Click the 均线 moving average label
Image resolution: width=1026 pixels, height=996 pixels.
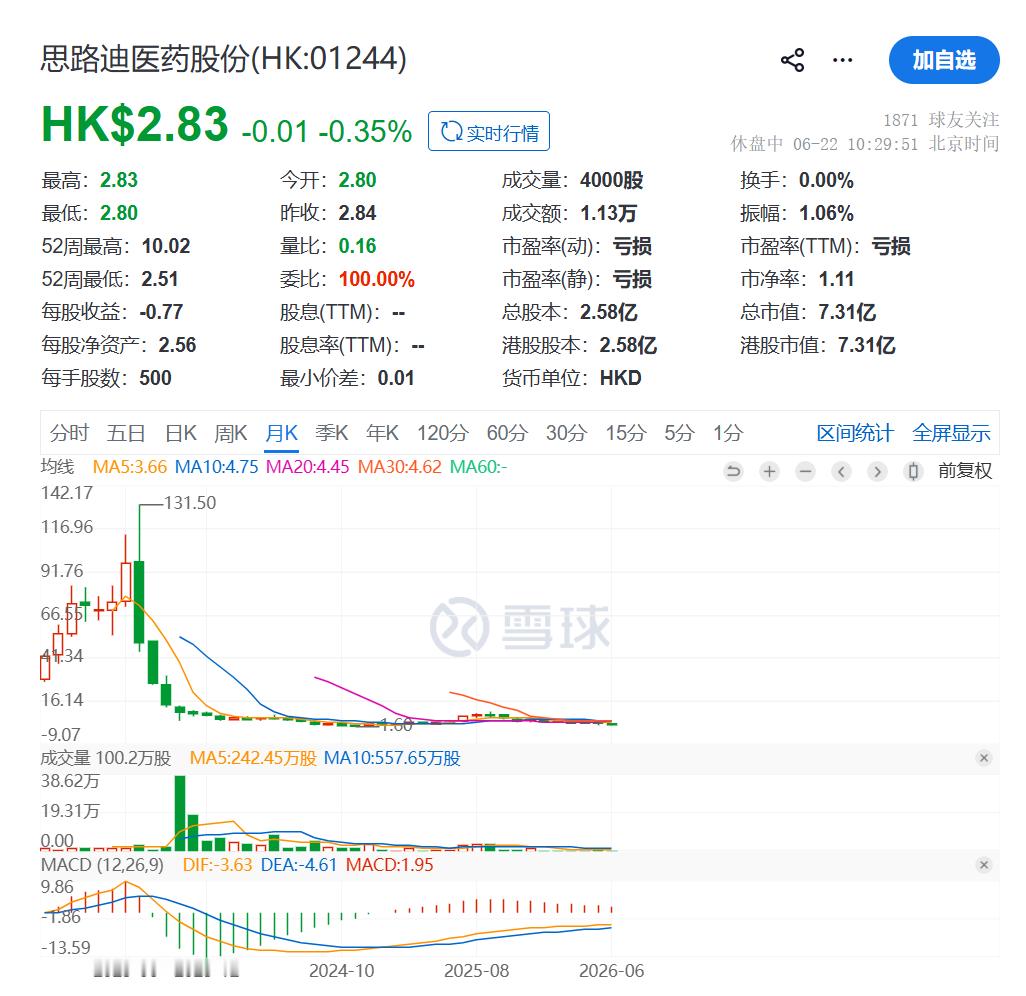(x=58, y=467)
